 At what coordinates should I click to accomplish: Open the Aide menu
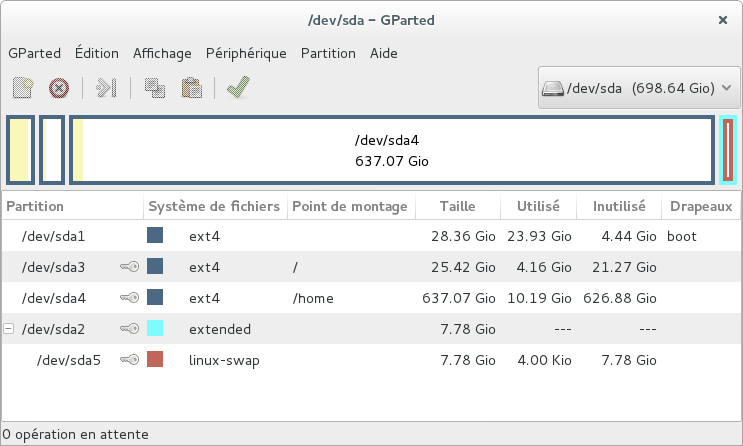pos(384,53)
